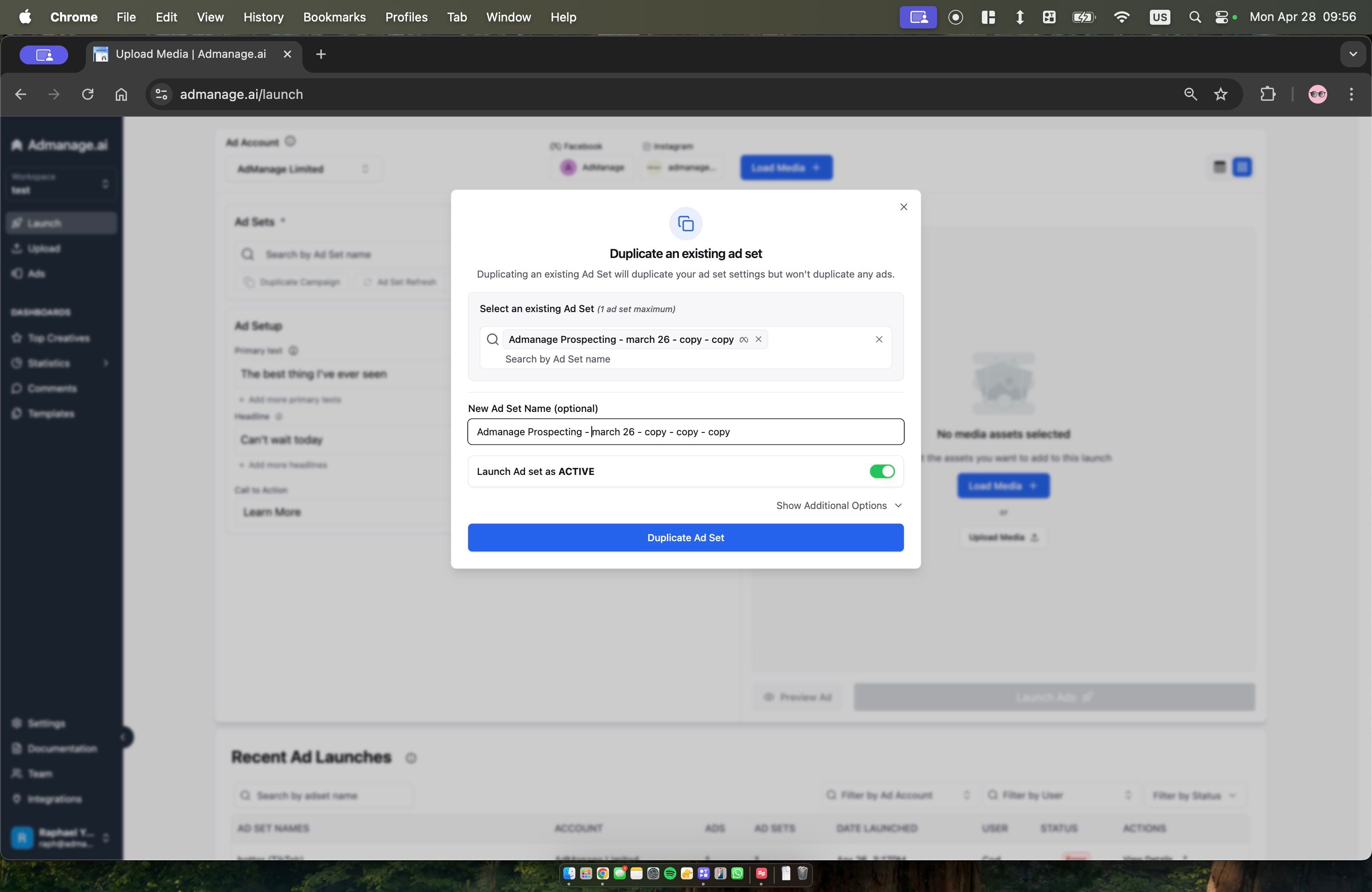
Task: Click the Duplicate Ad Set button
Action: (686, 537)
